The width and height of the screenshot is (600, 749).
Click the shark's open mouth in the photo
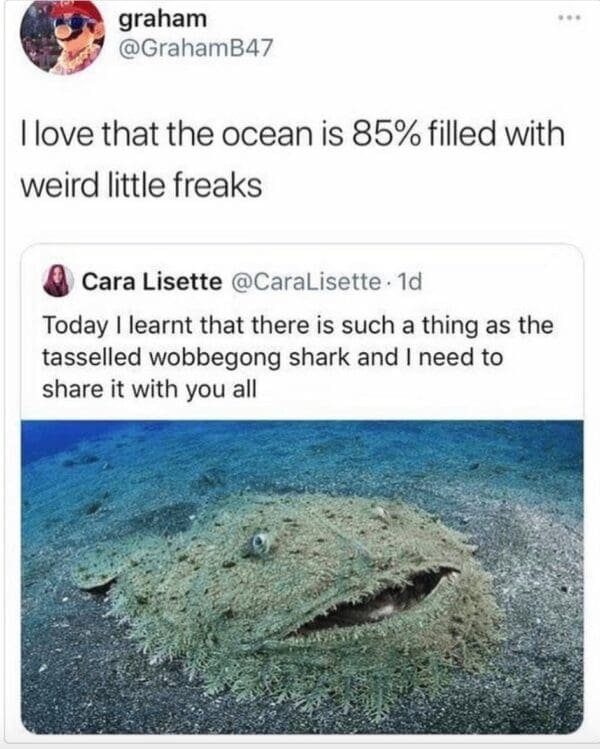coord(375,602)
